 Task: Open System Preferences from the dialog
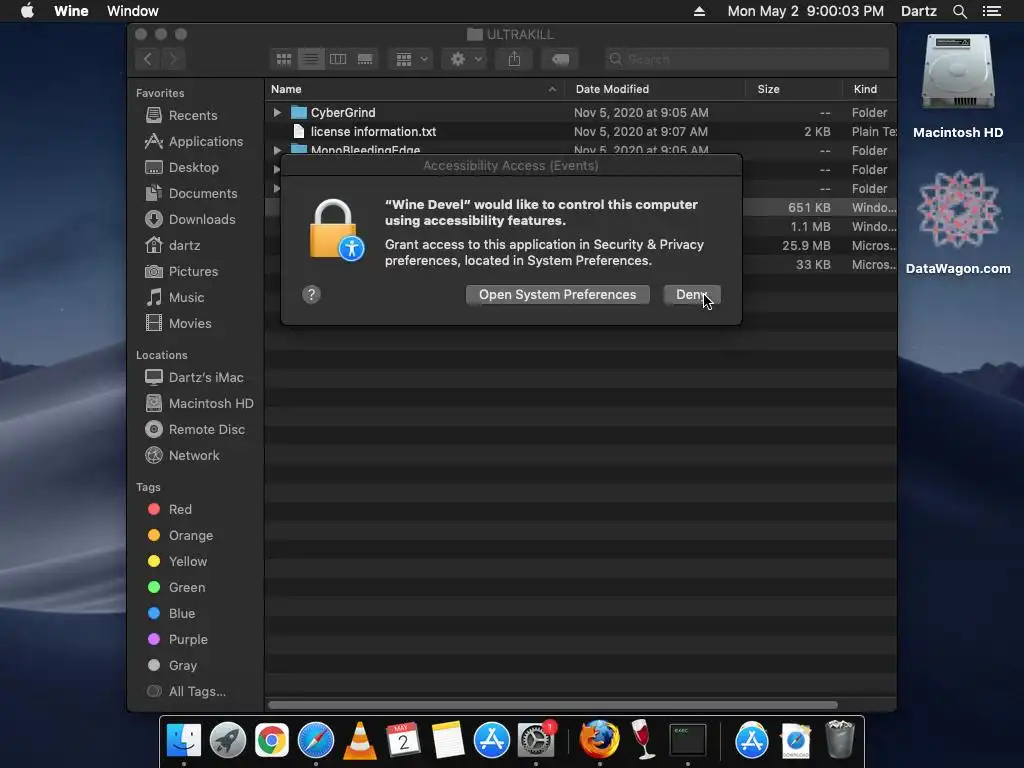(557, 295)
